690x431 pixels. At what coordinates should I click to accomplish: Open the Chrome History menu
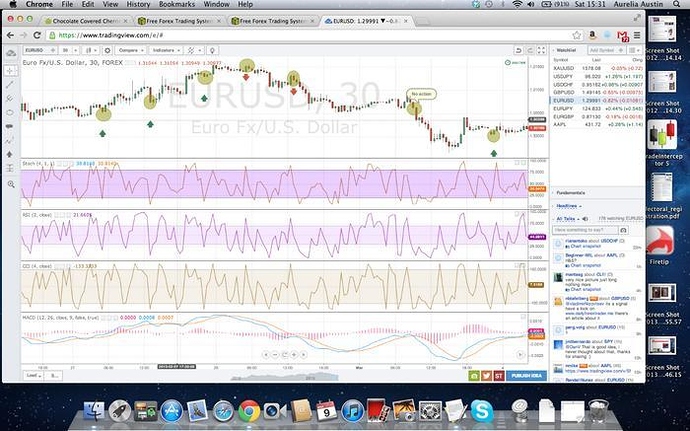138,4
